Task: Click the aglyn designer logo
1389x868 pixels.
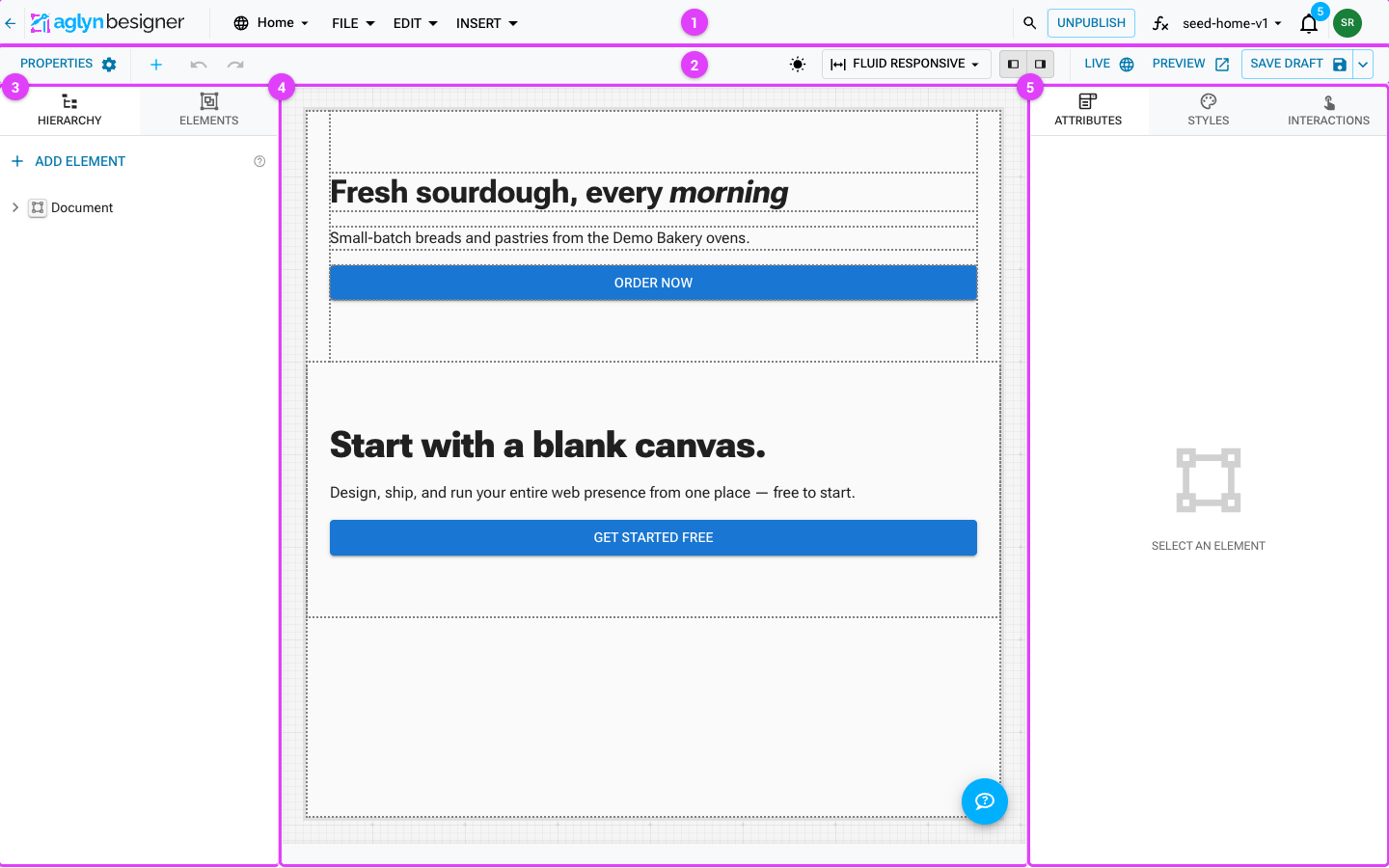Action: click(x=107, y=22)
